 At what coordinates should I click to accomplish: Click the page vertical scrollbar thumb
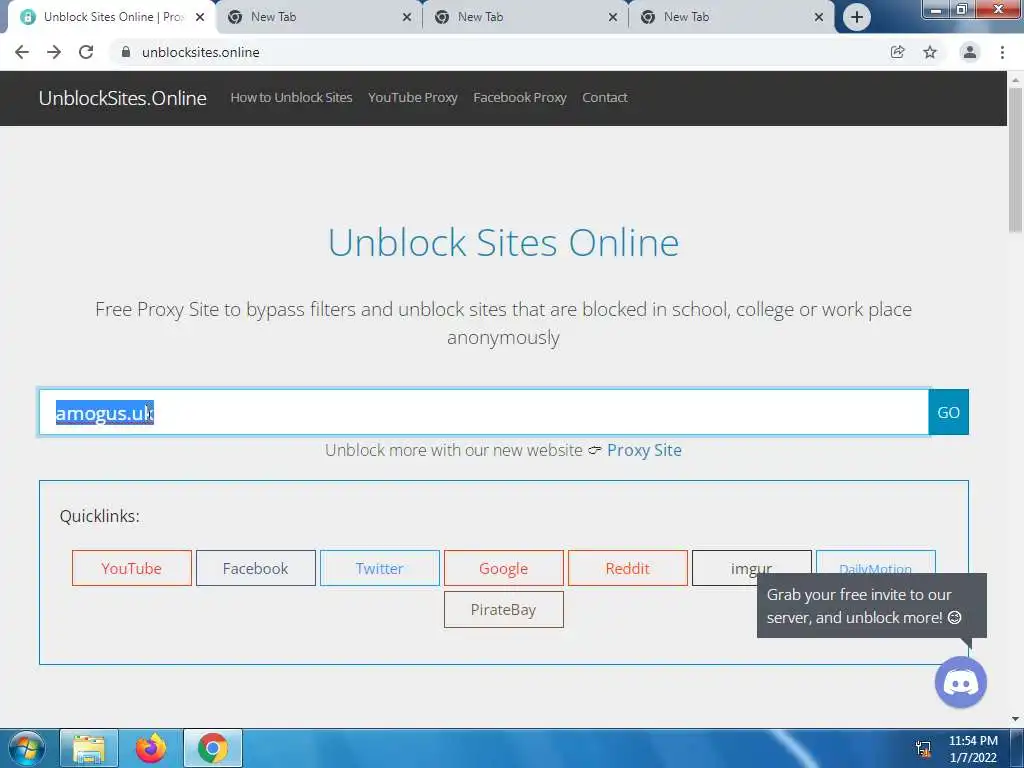(x=1015, y=159)
